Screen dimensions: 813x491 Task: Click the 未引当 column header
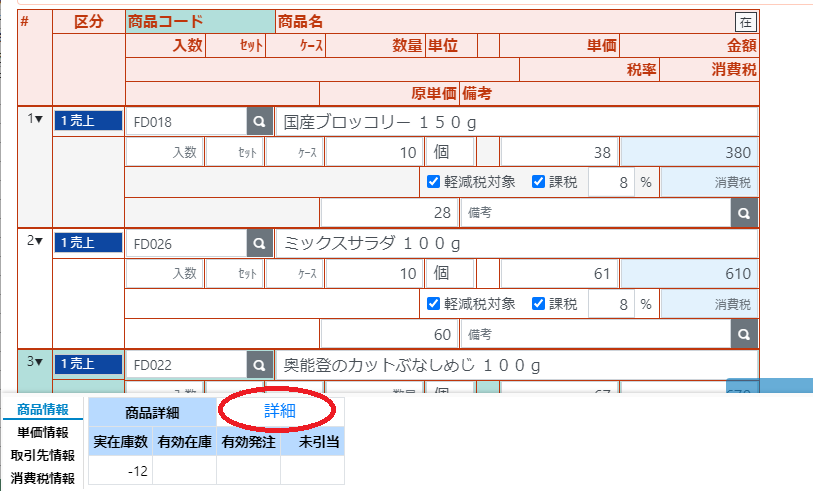click(313, 442)
